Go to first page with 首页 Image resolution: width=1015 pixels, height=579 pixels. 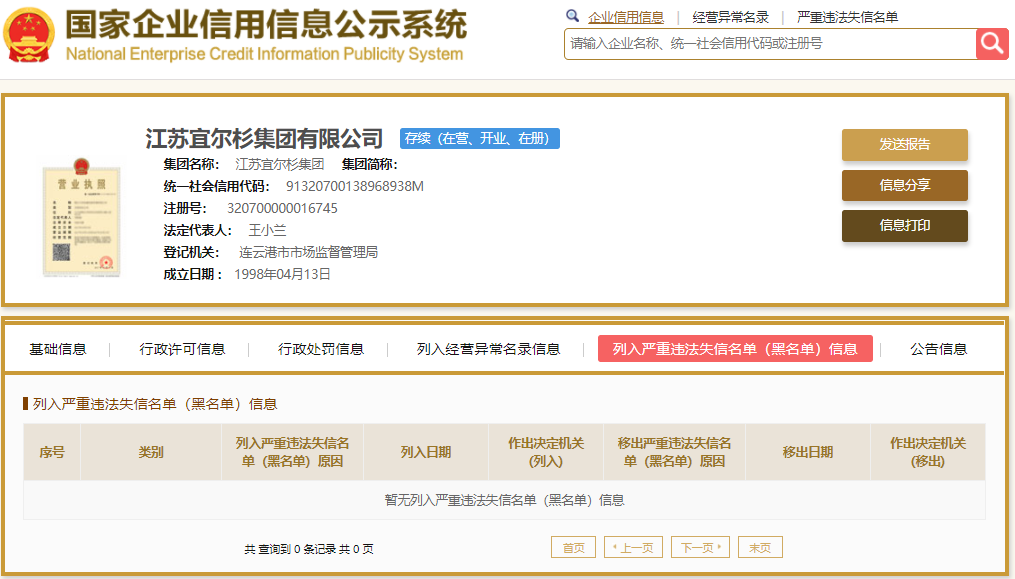[573, 547]
